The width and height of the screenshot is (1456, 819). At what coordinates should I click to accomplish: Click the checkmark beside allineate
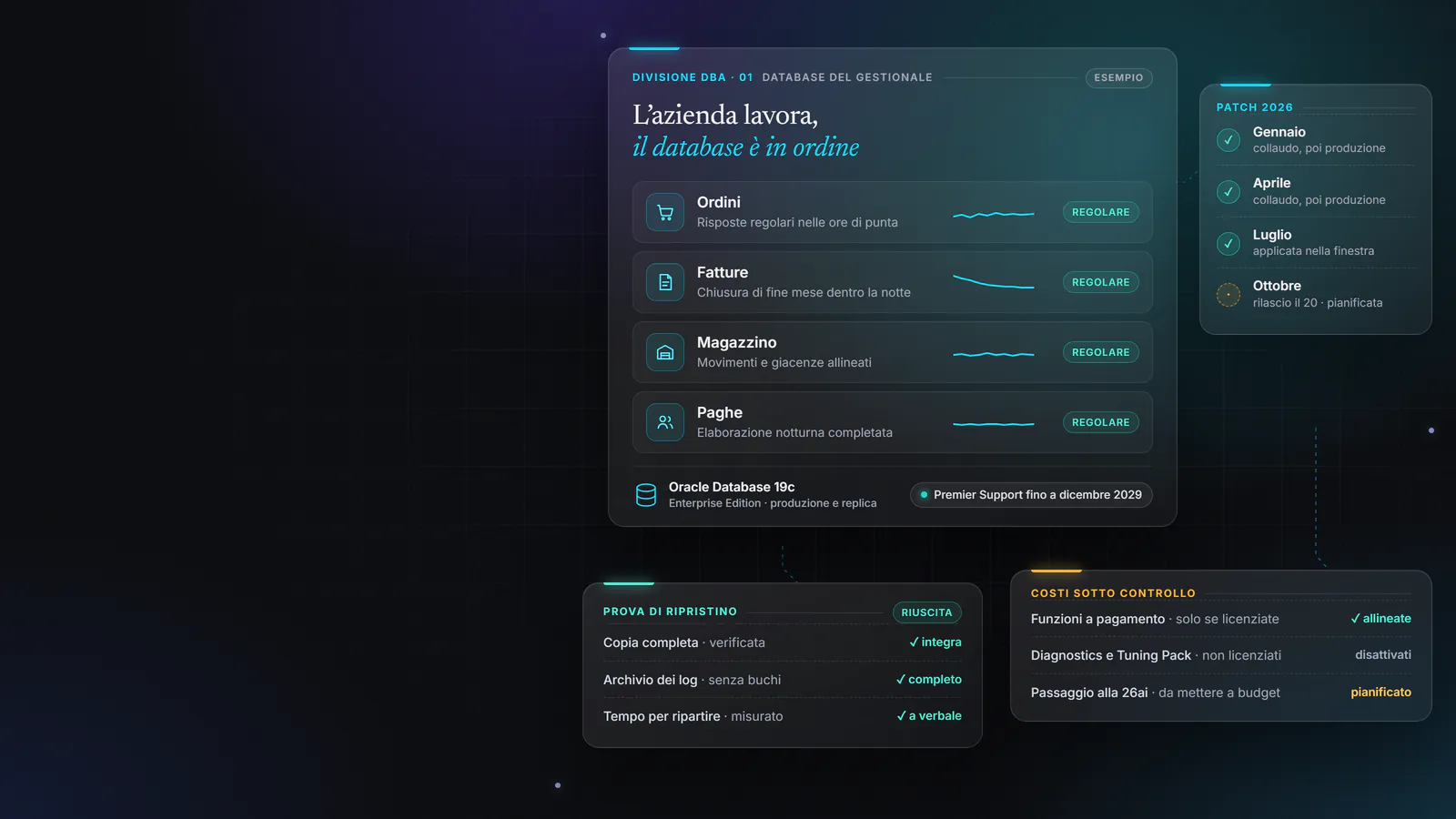pyautogui.click(x=1355, y=619)
